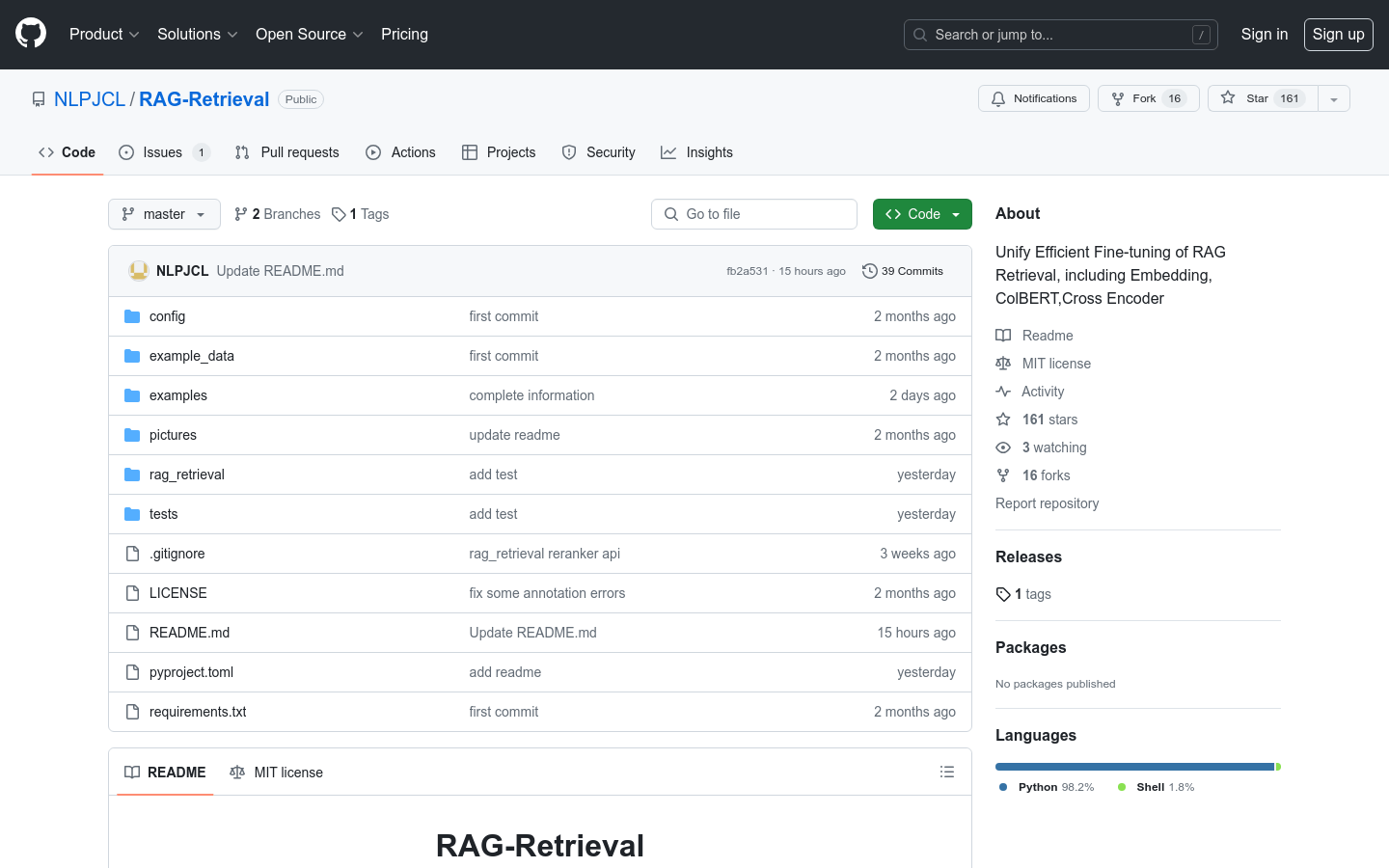Click the Python language bar segment
This screenshot has height=868, width=1389.
click(x=1135, y=767)
